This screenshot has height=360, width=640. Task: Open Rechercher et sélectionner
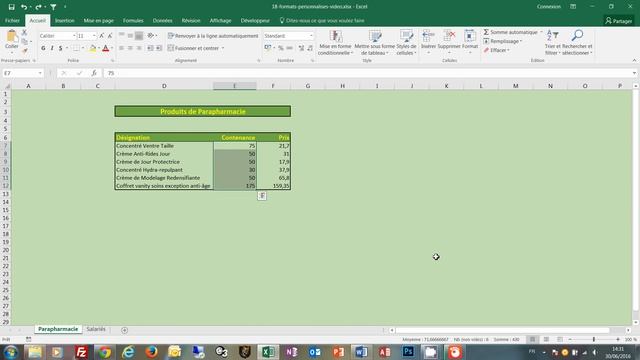[577, 42]
